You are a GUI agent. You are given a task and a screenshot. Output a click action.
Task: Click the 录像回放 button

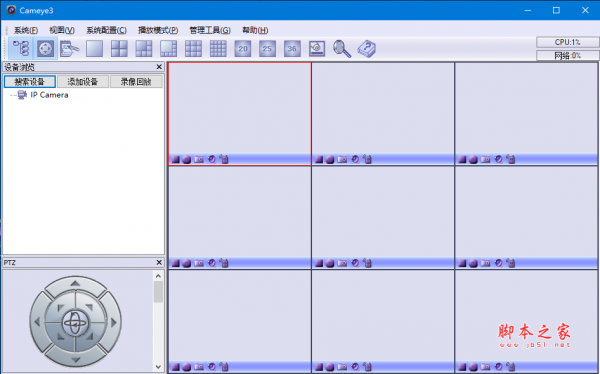coord(136,82)
